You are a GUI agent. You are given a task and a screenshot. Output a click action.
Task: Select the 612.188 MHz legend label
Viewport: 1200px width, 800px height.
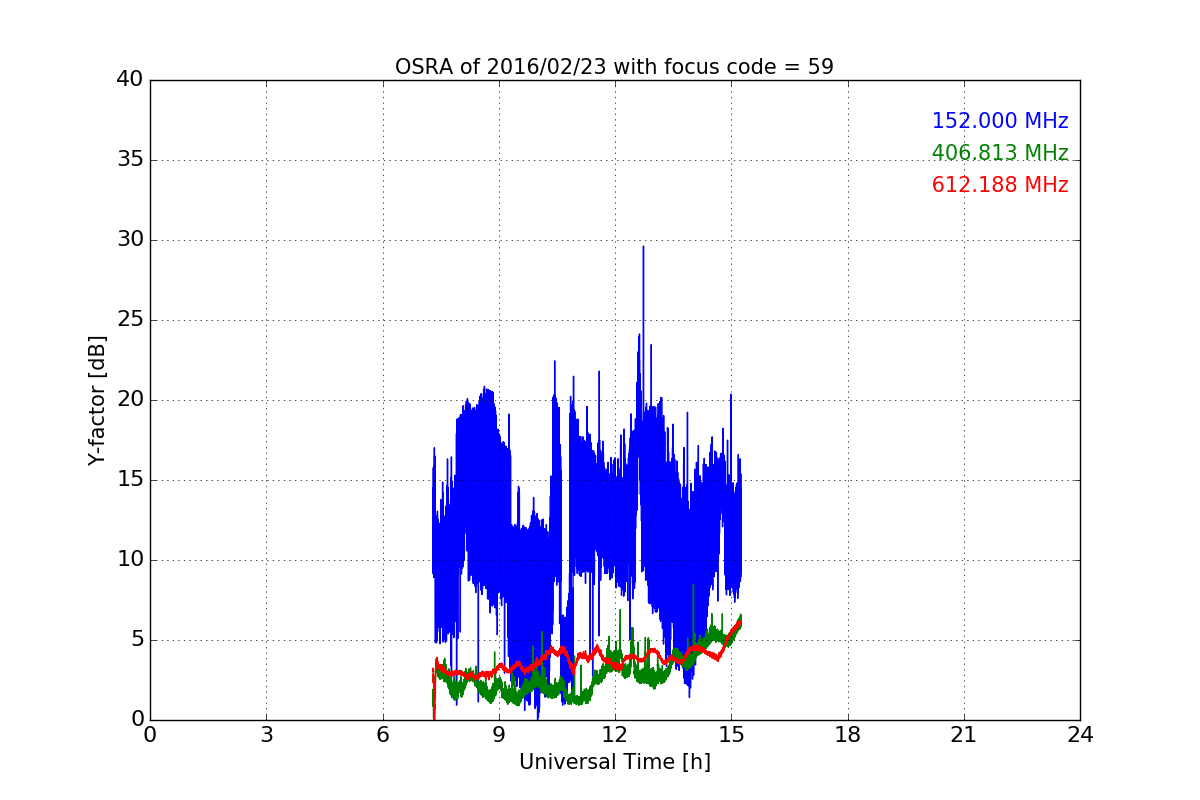1000,185
